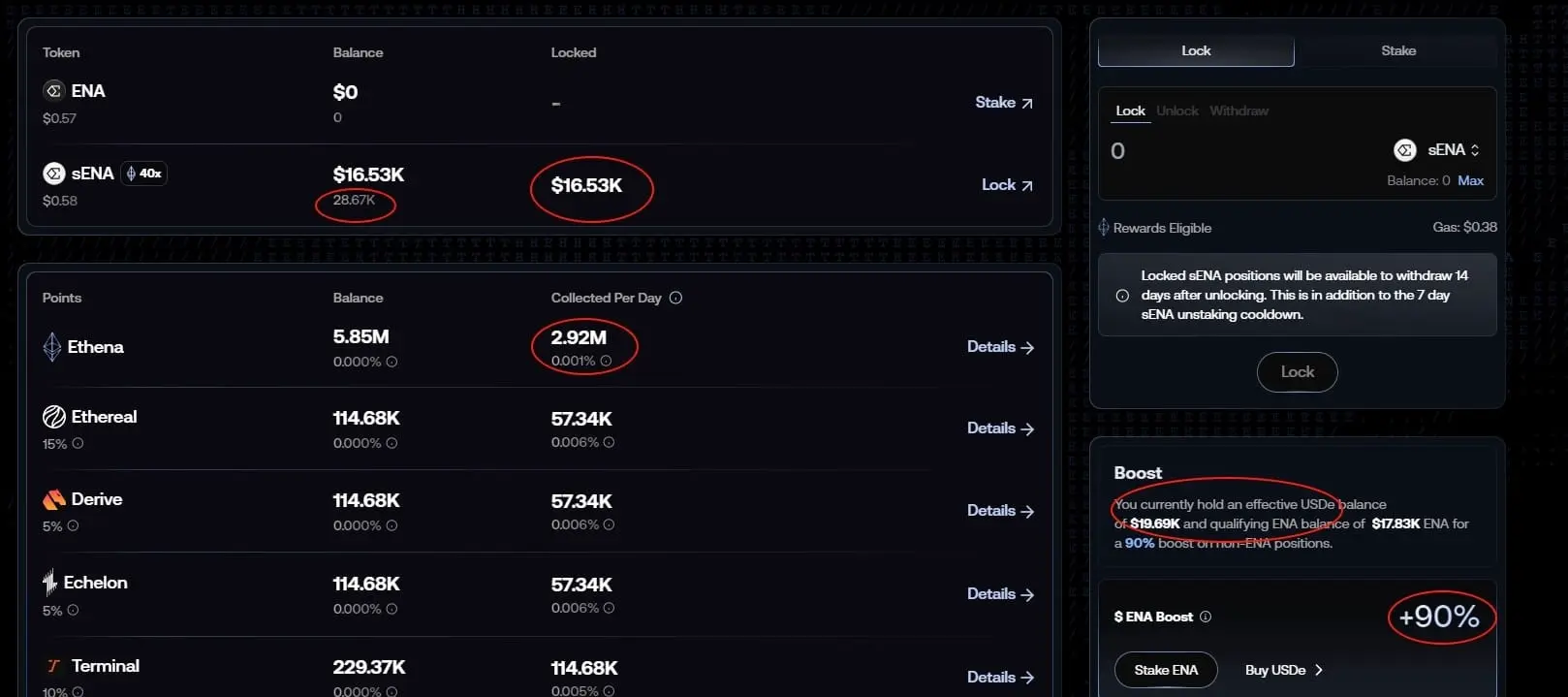The width and height of the screenshot is (1568, 697).
Task: Select the Unlock sub-tab
Action: click(1176, 111)
